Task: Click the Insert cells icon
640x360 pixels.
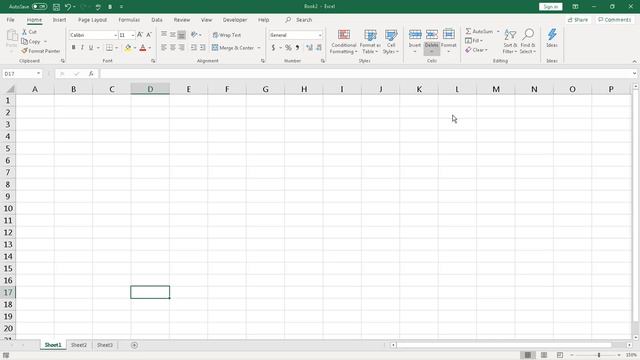Action: pyautogui.click(x=415, y=35)
